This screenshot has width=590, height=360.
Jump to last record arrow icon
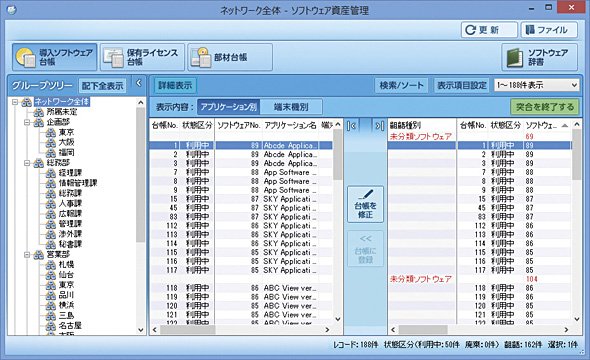pyautogui.click(x=379, y=126)
